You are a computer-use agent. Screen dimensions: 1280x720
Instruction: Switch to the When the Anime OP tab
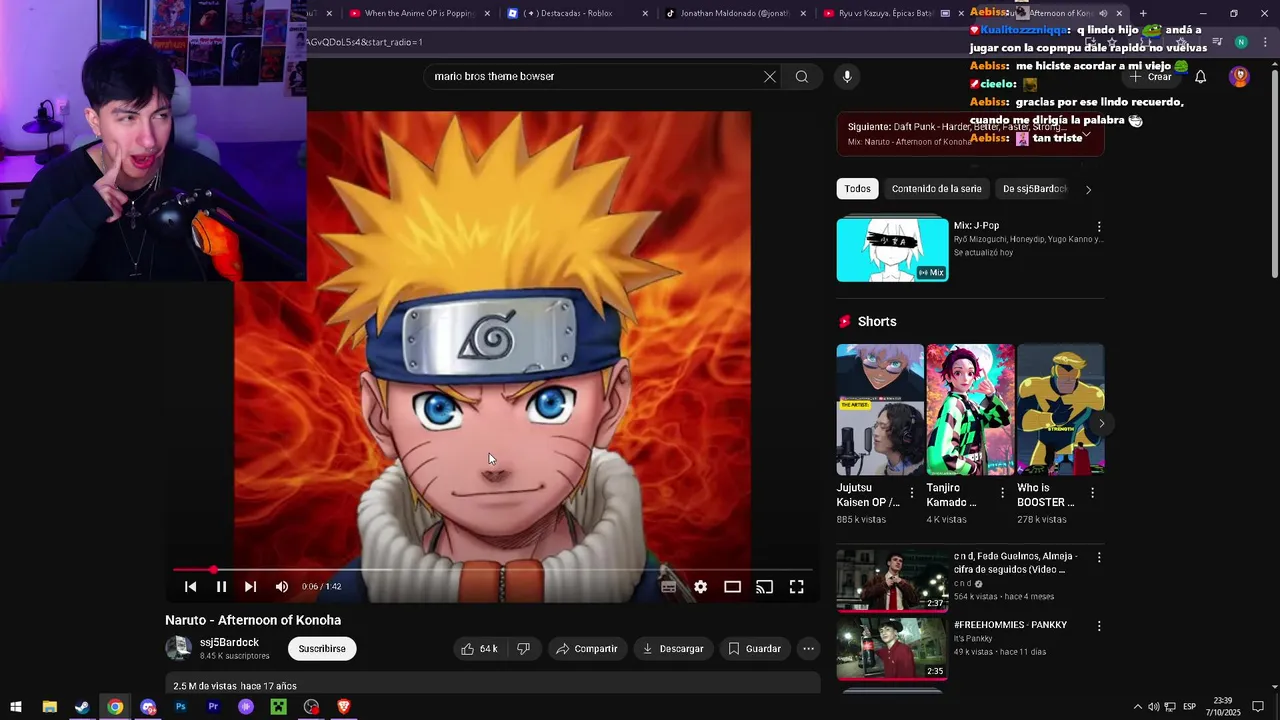point(418,13)
